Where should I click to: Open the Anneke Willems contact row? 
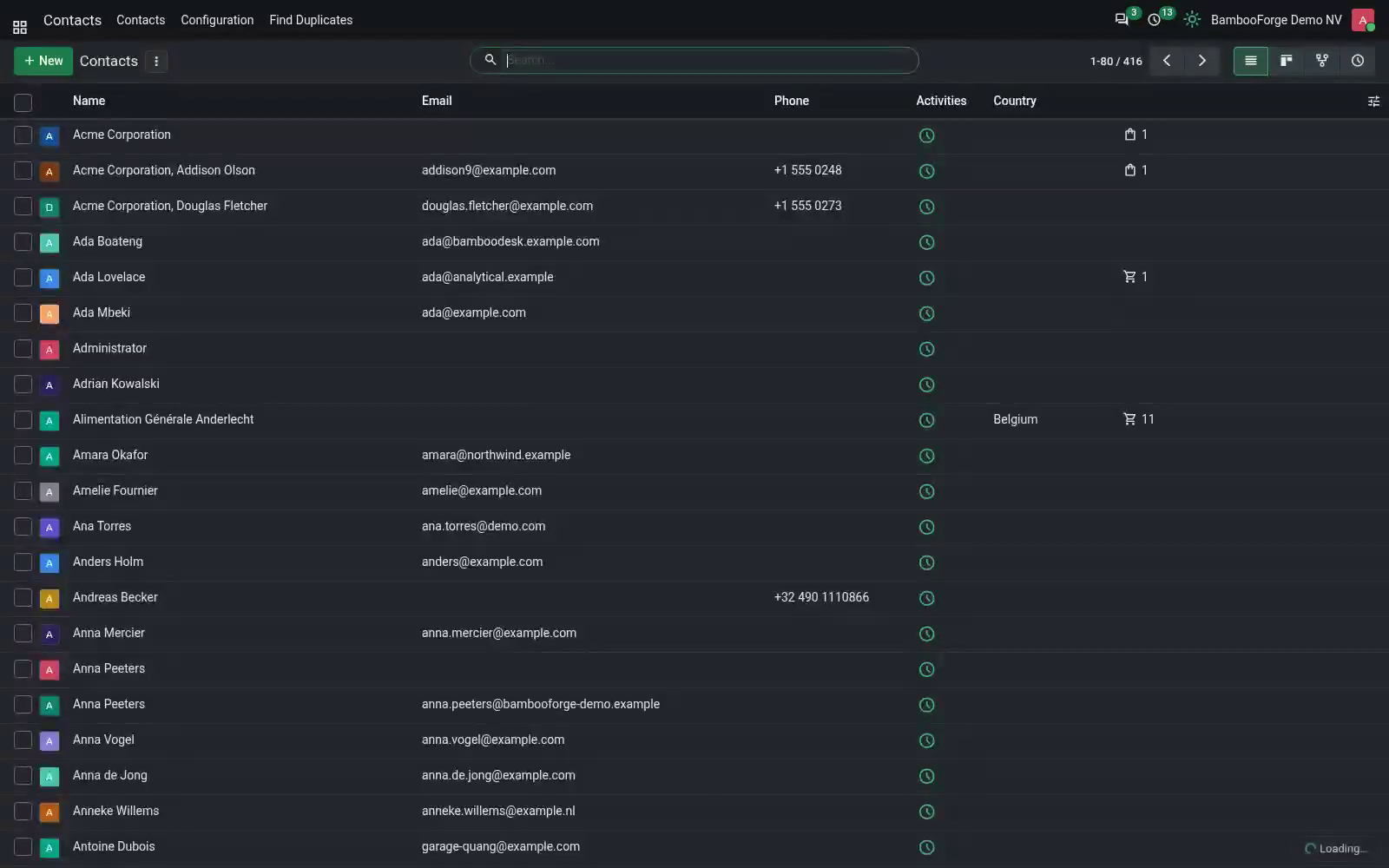(694, 812)
